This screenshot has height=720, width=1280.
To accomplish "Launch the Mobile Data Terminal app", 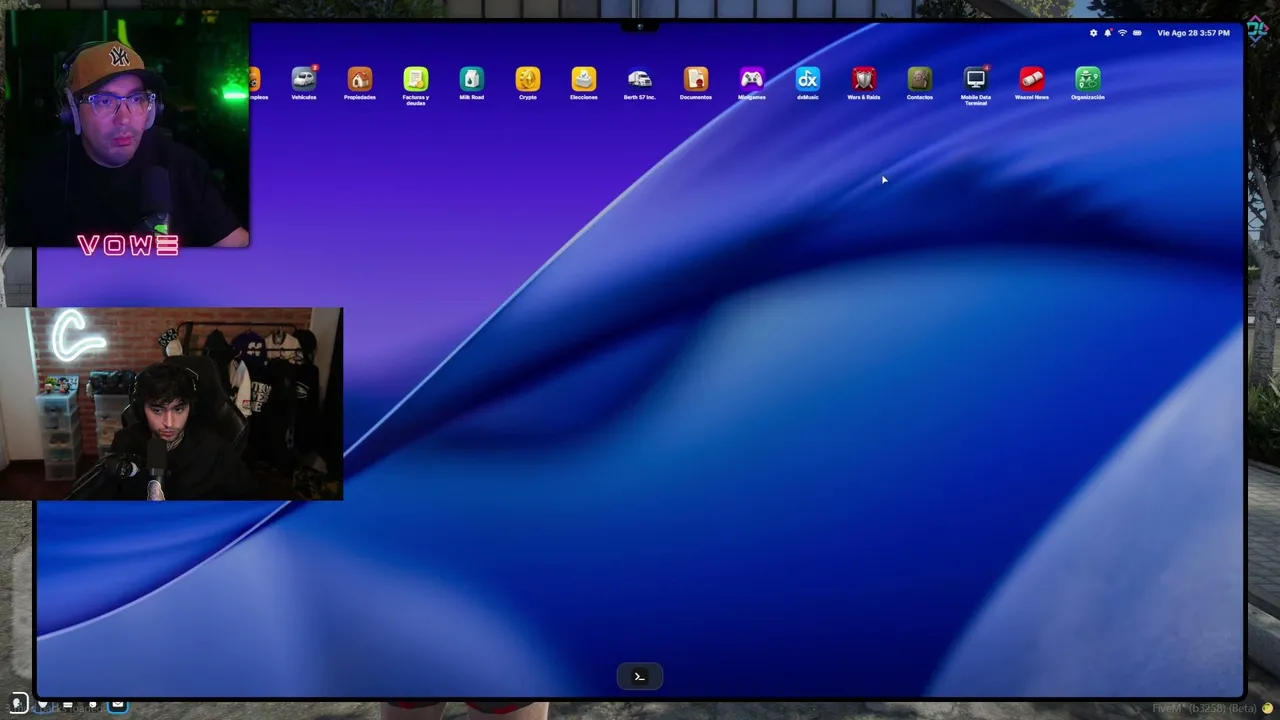I will (976, 78).
